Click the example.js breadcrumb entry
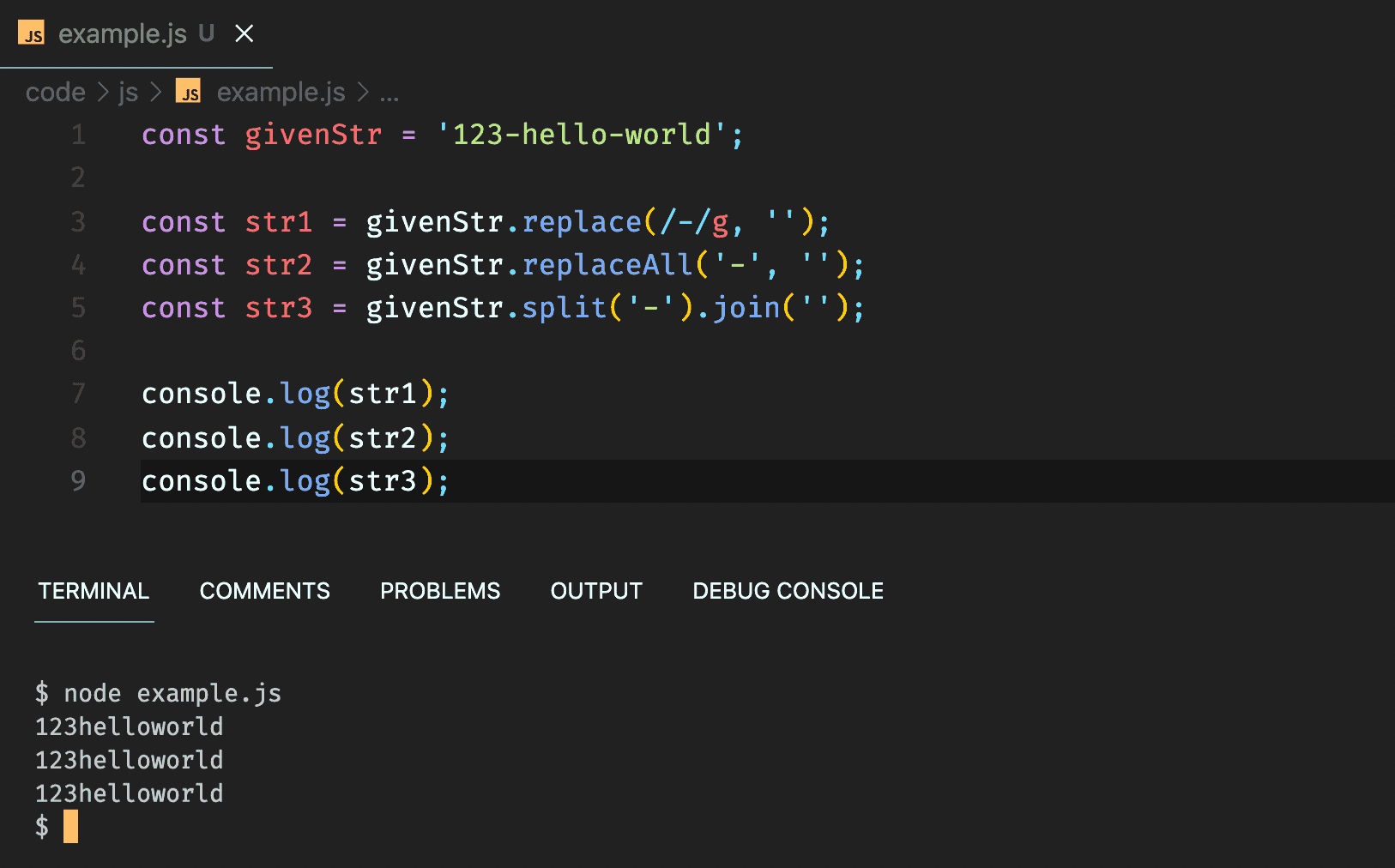 281,91
